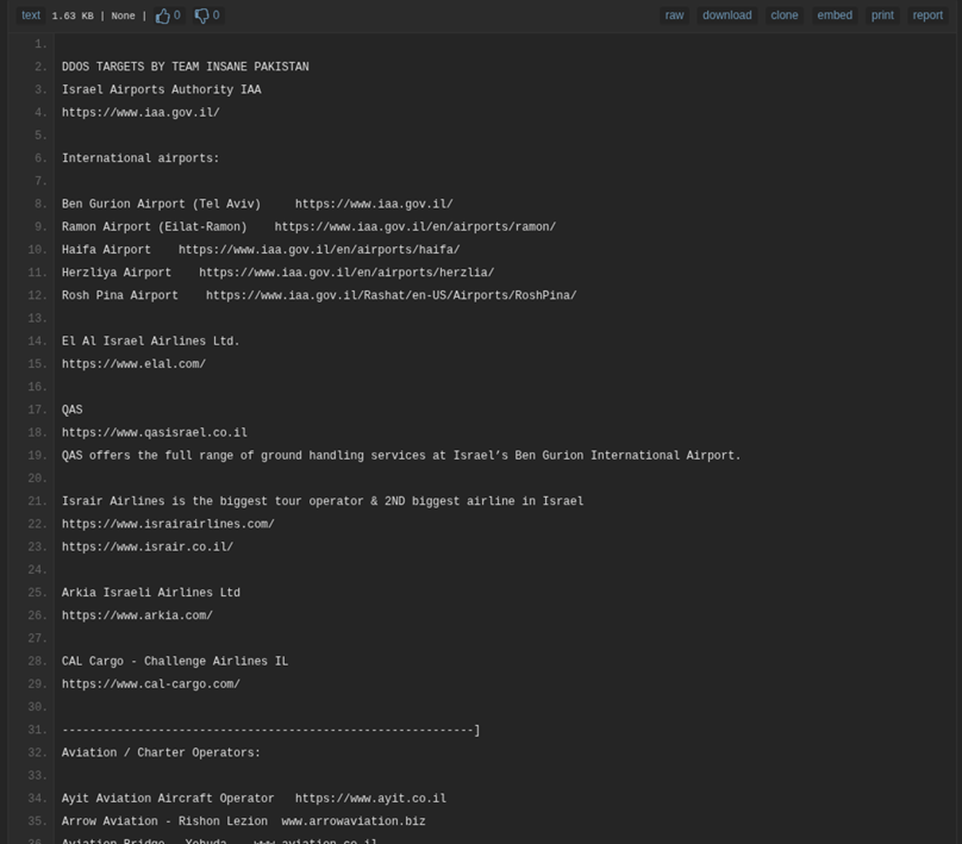
Task: Click the text syntax label
Action: coord(31,15)
